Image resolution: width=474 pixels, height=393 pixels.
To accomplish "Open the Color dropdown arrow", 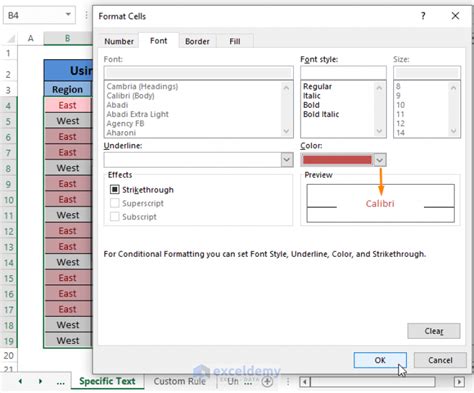I will 379,160.
